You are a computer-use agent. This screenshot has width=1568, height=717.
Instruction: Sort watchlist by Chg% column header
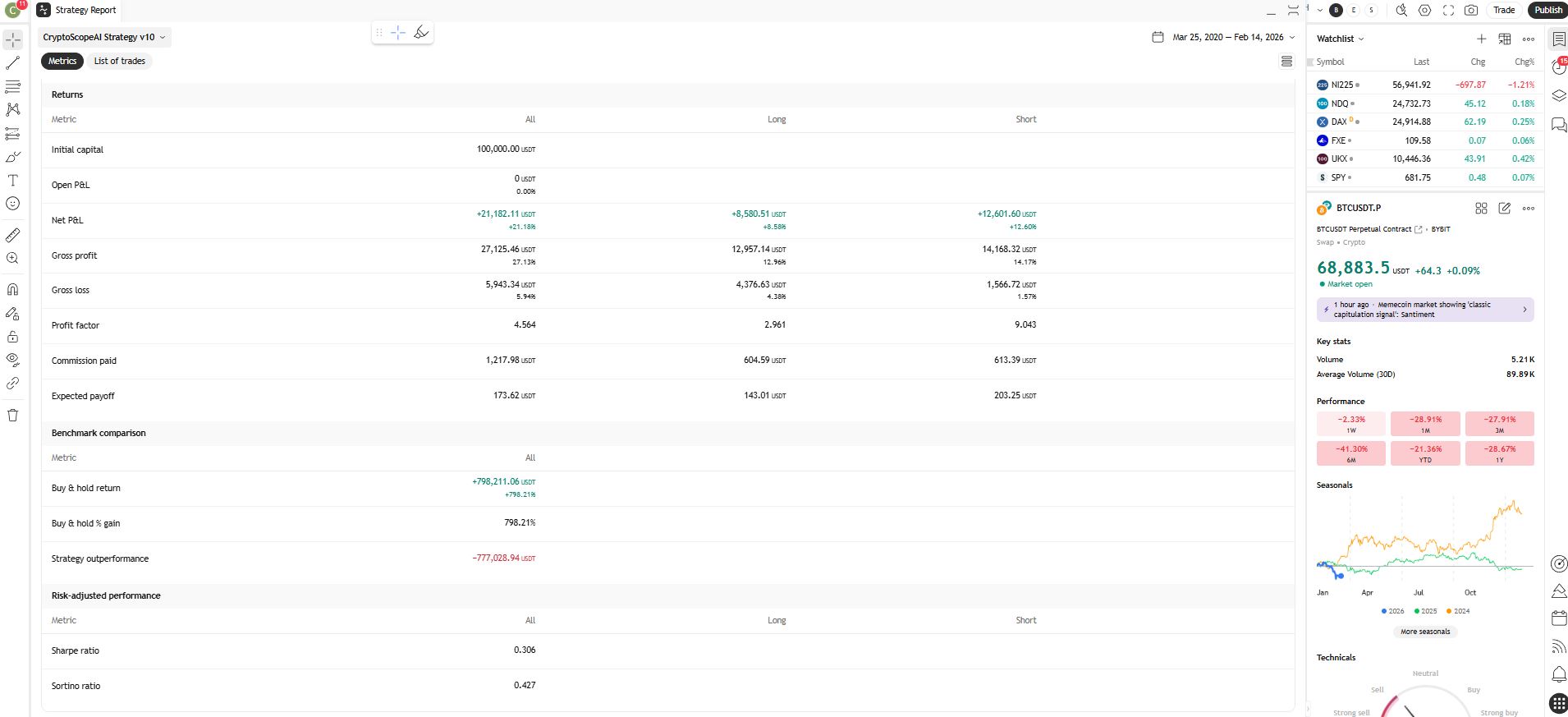coord(1524,62)
